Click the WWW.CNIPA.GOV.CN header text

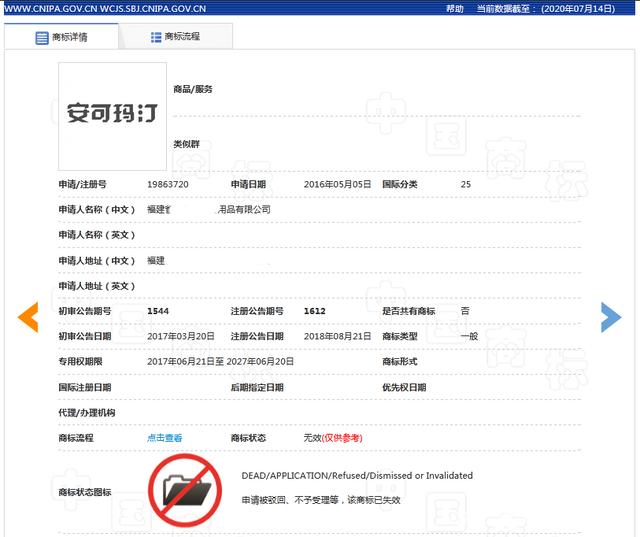point(105,9)
